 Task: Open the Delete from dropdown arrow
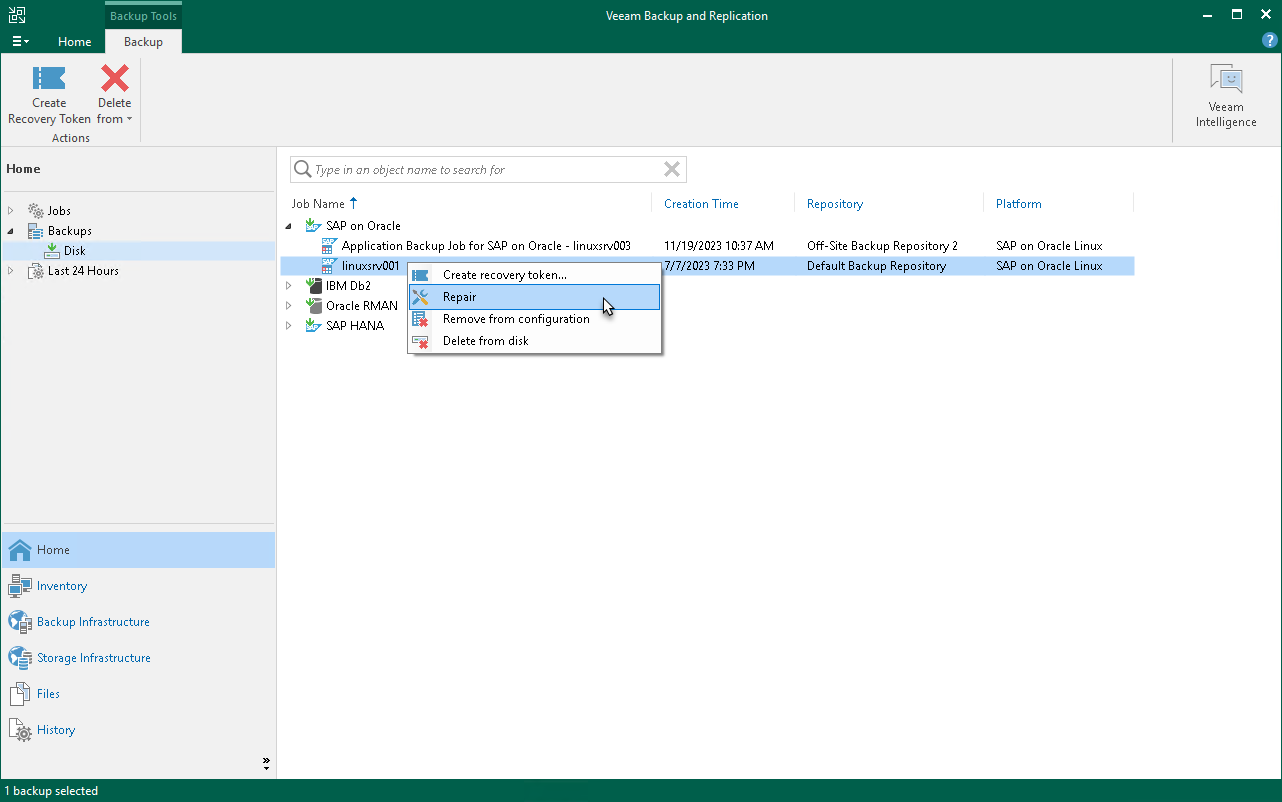point(129,119)
